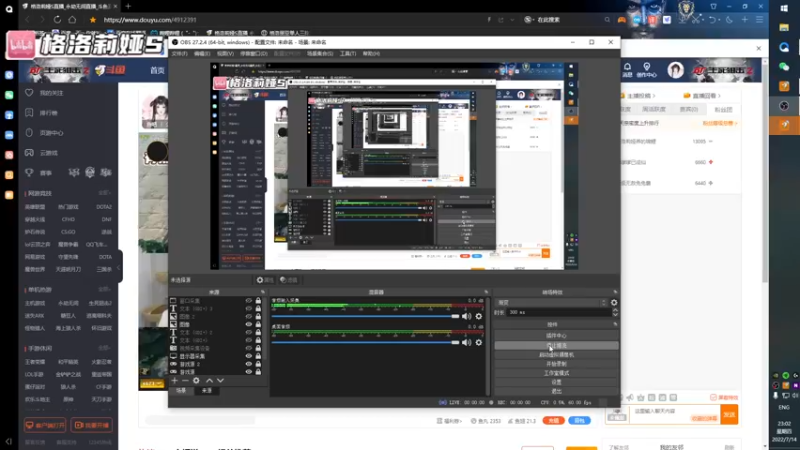Open the File menu in OBS
Screen dimensions: 800x450
pyautogui.click(x=180, y=54)
